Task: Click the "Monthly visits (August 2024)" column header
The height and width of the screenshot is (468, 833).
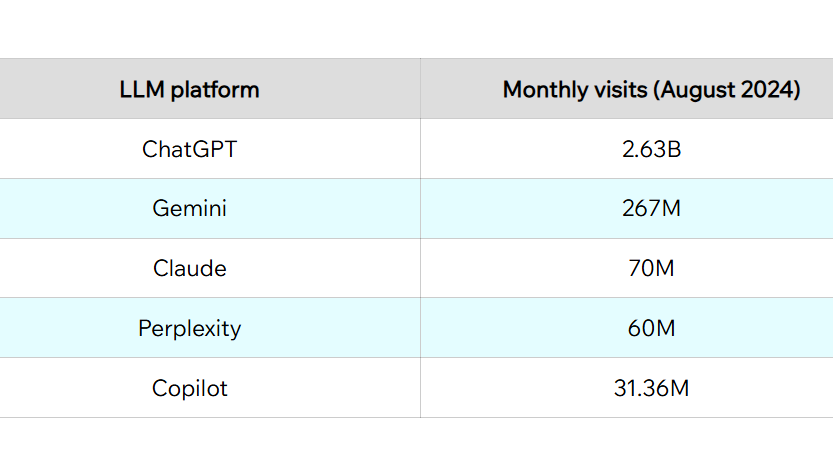Action: 651,90
